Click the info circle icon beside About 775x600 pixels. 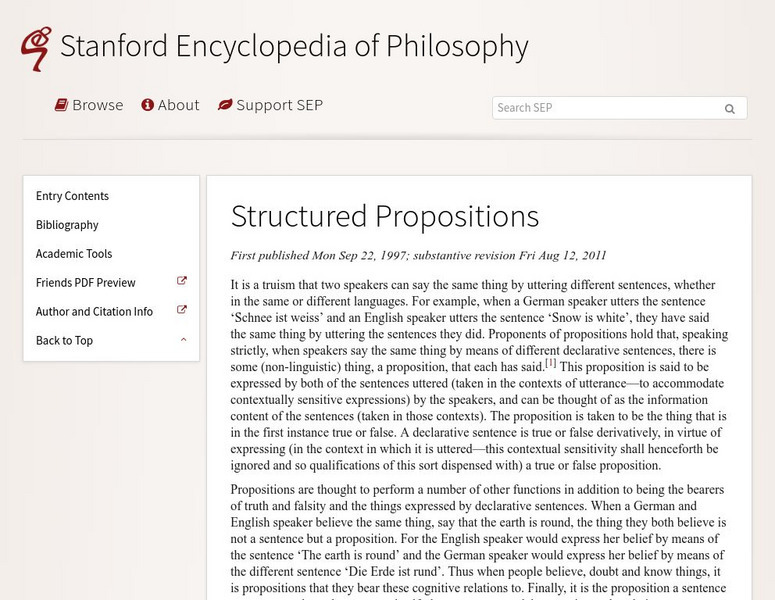click(x=147, y=105)
